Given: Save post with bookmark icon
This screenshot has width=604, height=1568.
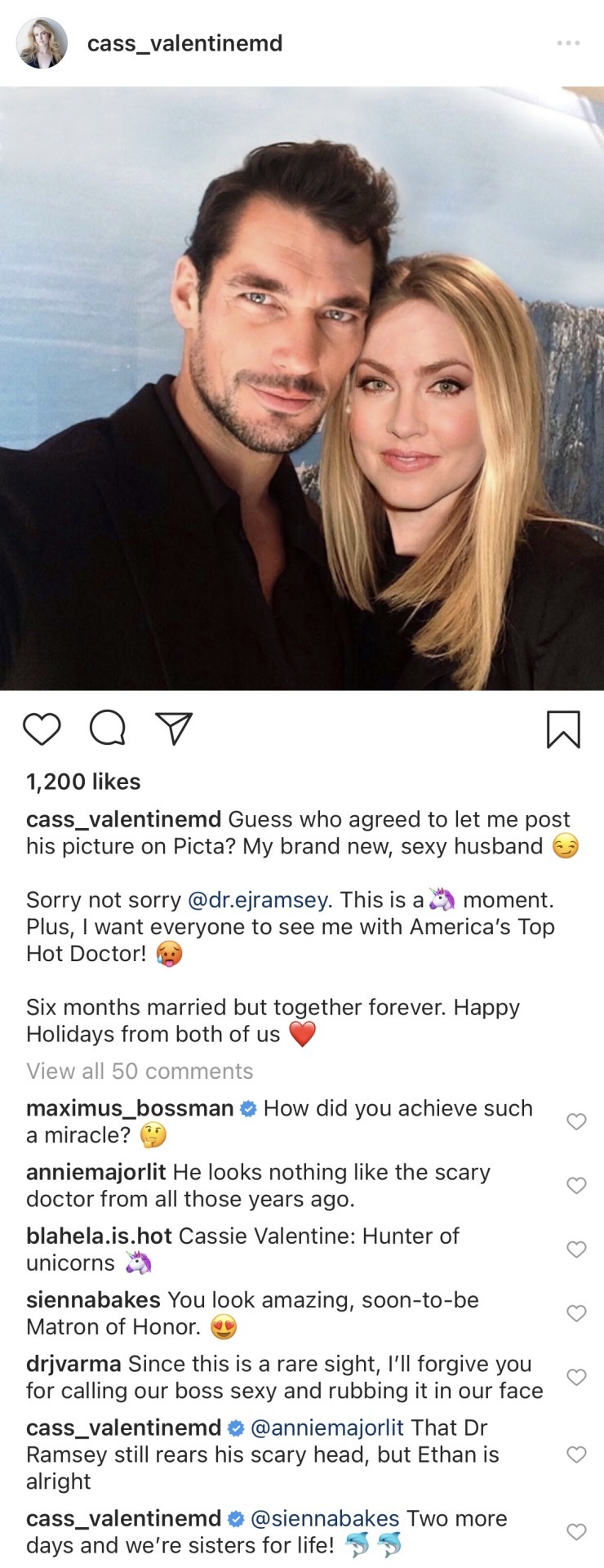Looking at the screenshot, I should tap(563, 728).
